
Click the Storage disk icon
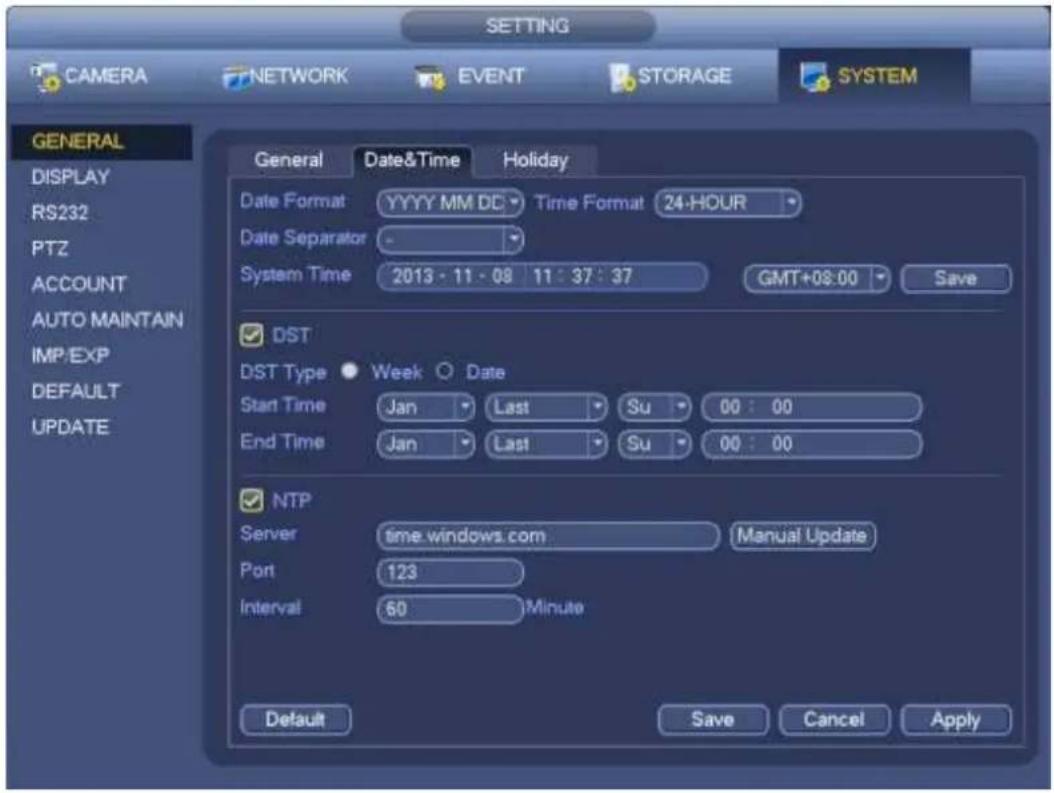[x=622, y=78]
